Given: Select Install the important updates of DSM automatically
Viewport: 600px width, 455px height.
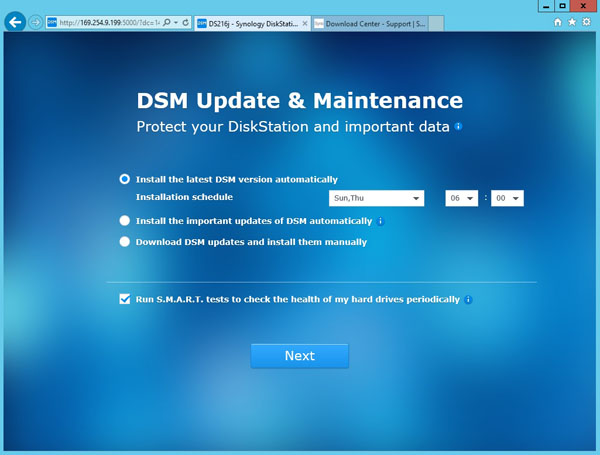Looking at the screenshot, I should [124, 221].
